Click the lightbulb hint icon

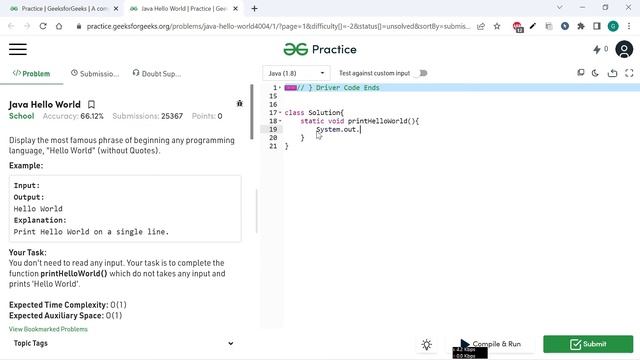(x=427, y=344)
